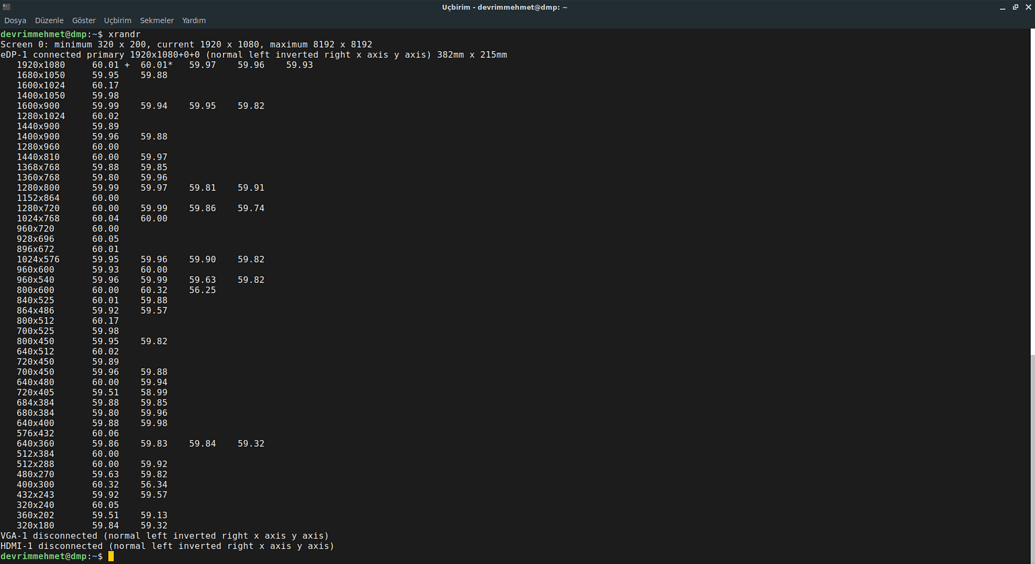Open the Göster menu

coord(84,20)
